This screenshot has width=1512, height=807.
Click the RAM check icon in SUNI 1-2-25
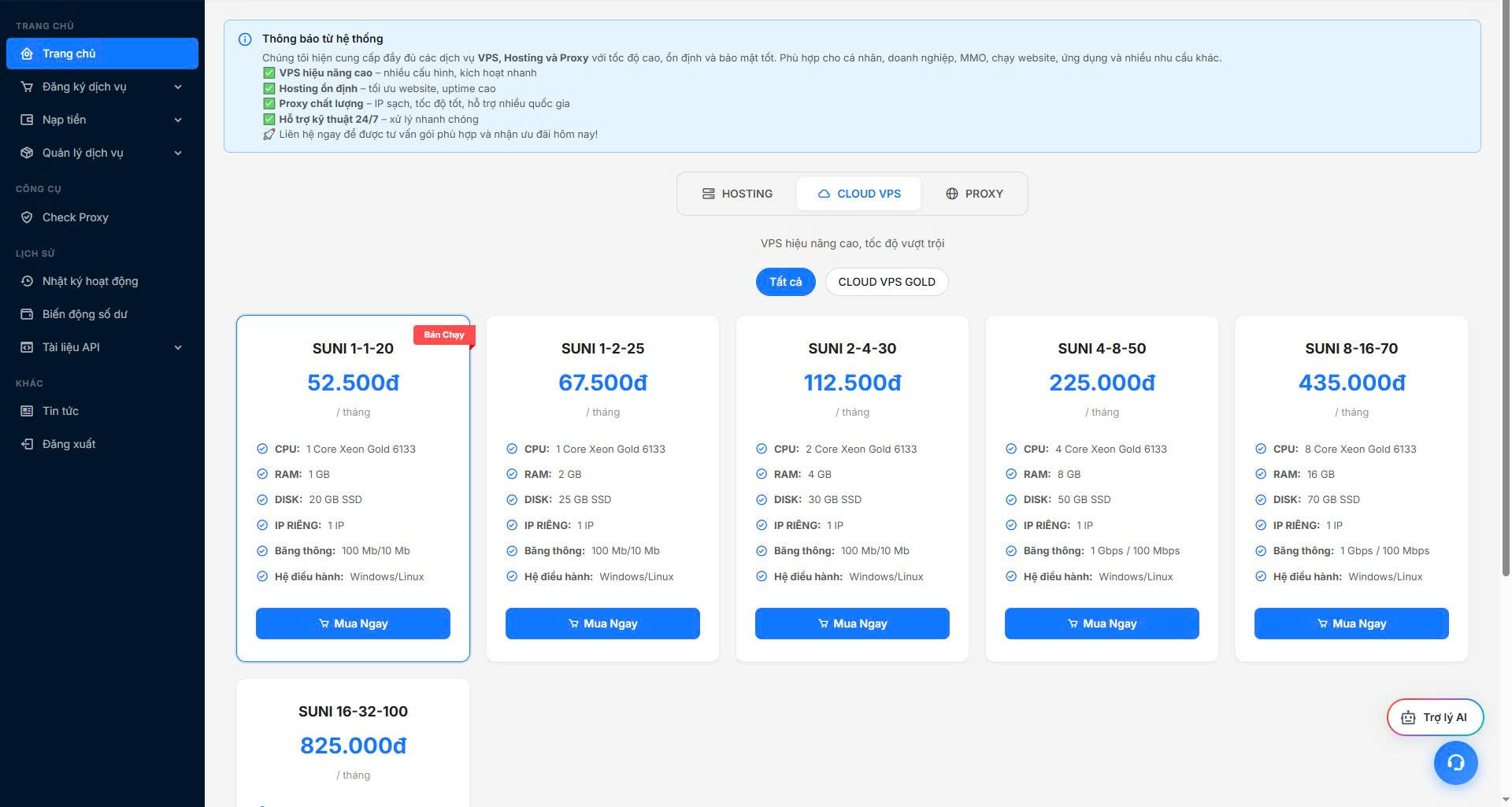coord(512,474)
